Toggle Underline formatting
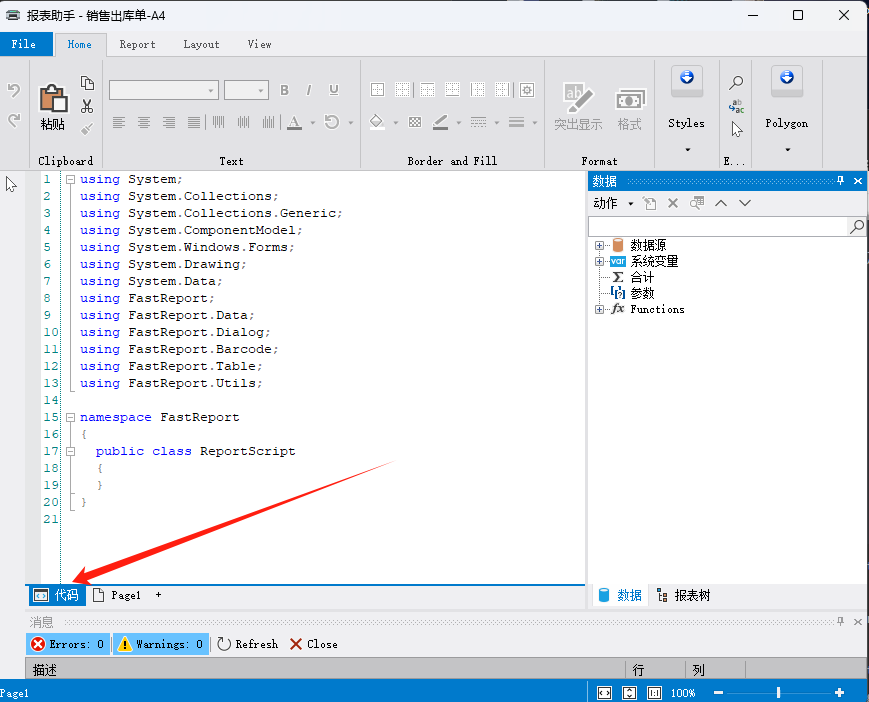The image size is (869, 702). click(334, 90)
